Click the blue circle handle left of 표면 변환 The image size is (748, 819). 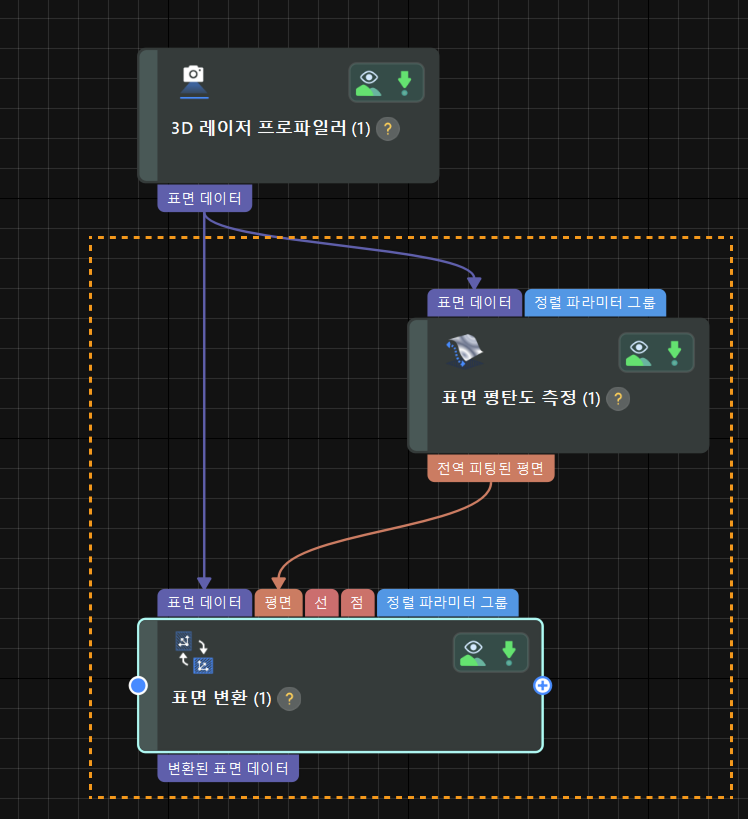tap(138, 685)
